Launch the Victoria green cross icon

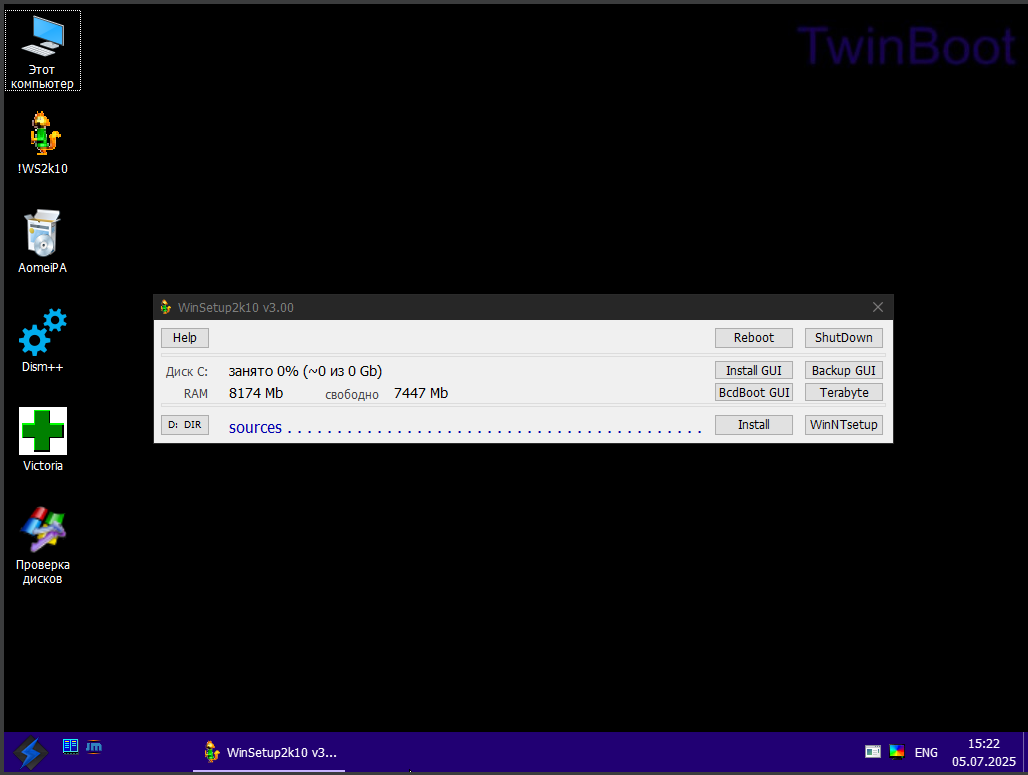coord(43,439)
